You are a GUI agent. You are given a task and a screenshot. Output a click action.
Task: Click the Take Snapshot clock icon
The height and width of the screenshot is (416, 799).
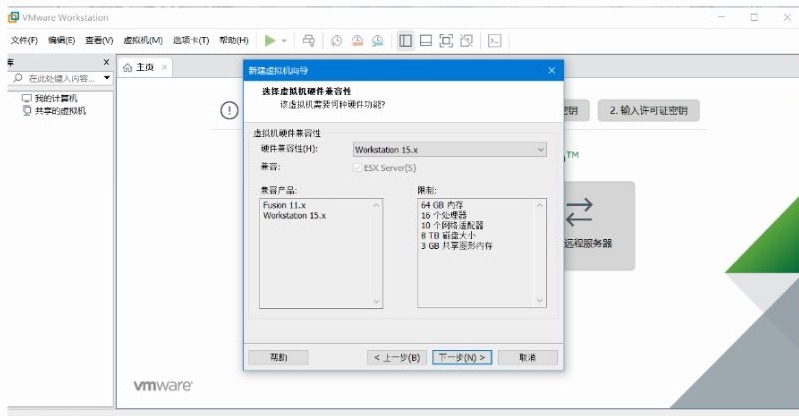[x=336, y=41]
